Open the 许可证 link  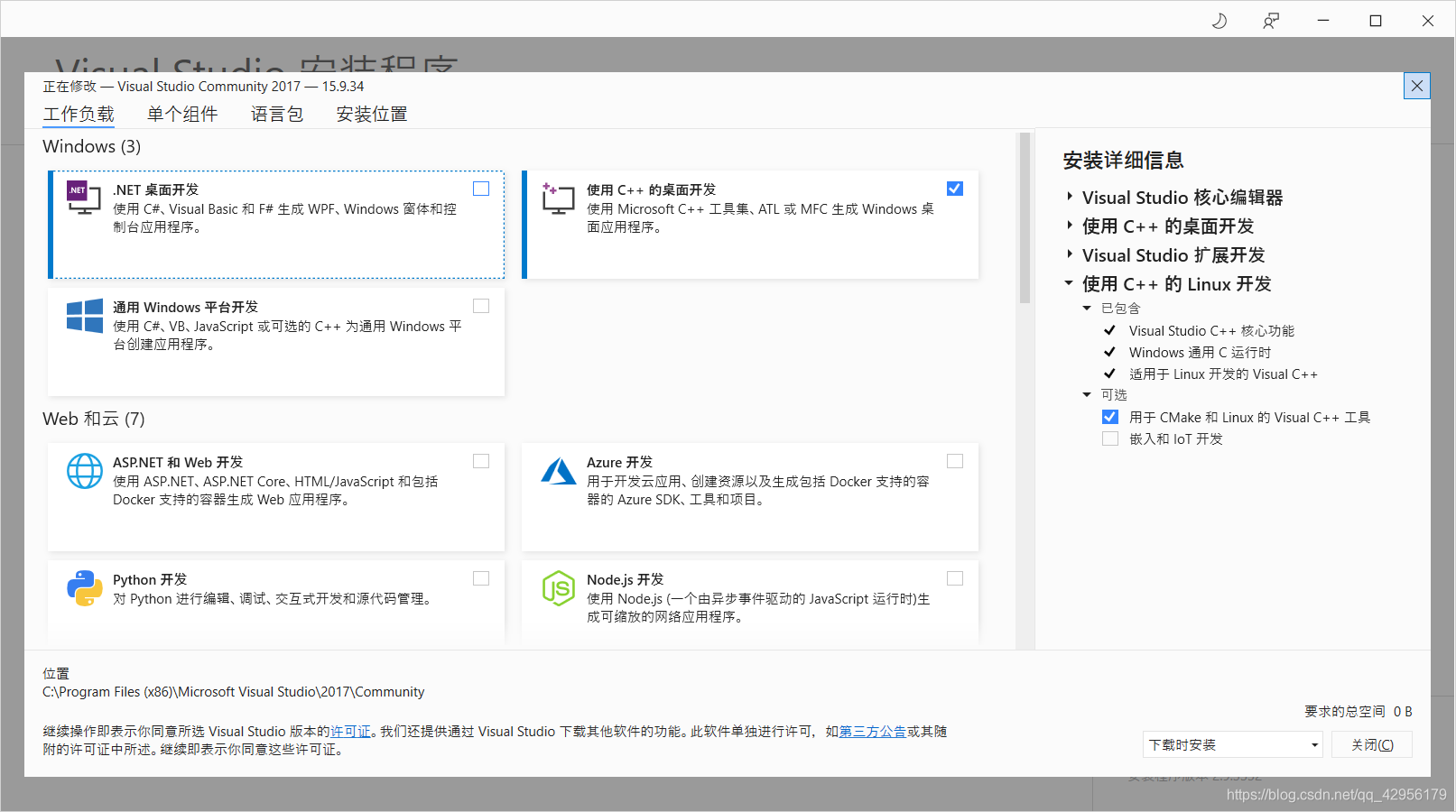350,732
